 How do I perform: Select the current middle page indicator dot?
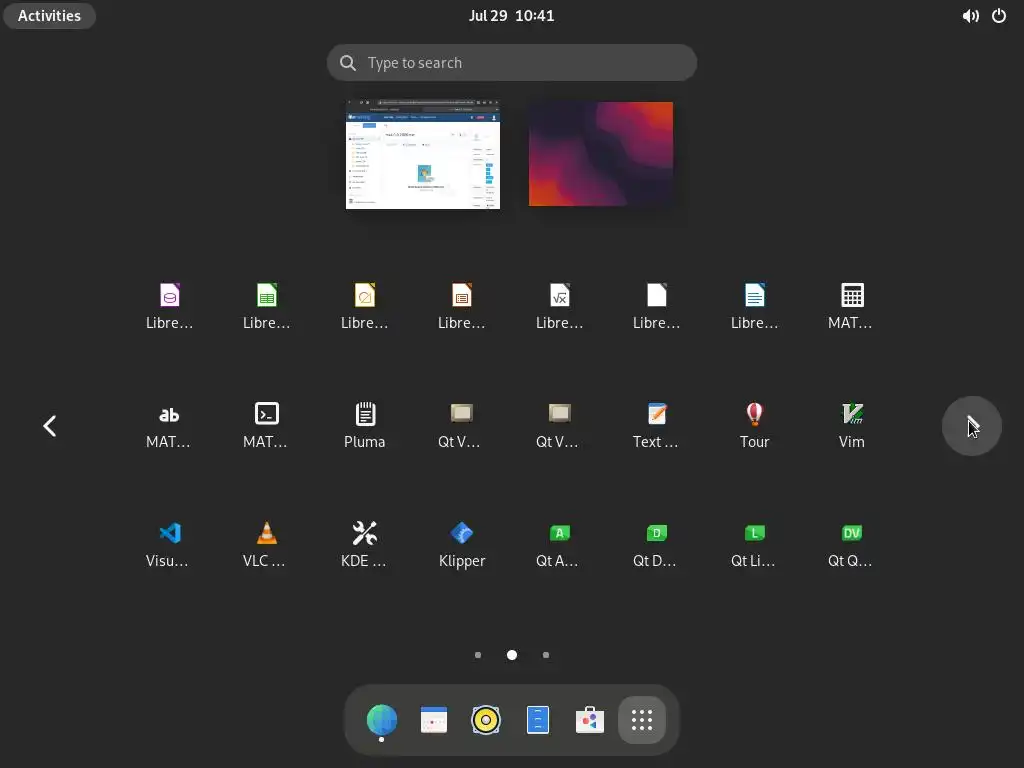512,655
